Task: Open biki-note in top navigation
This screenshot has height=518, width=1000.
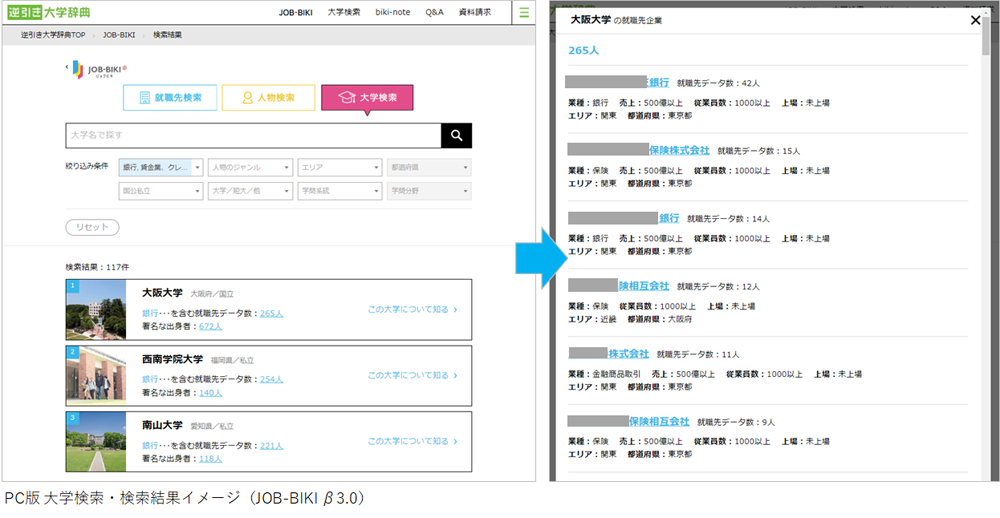Action: [393, 12]
